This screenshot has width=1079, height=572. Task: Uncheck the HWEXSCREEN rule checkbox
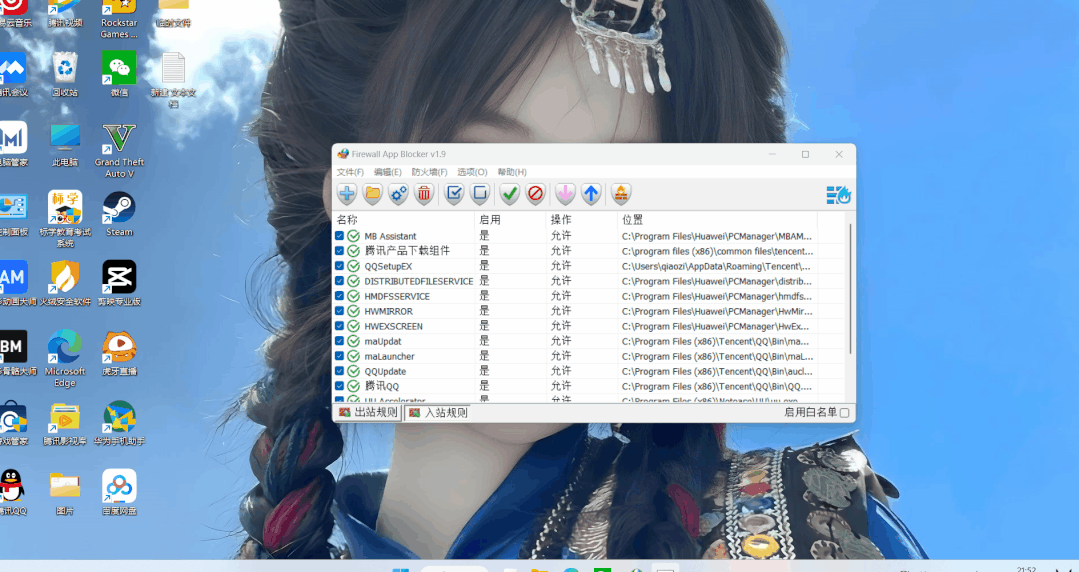tap(339, 326)
